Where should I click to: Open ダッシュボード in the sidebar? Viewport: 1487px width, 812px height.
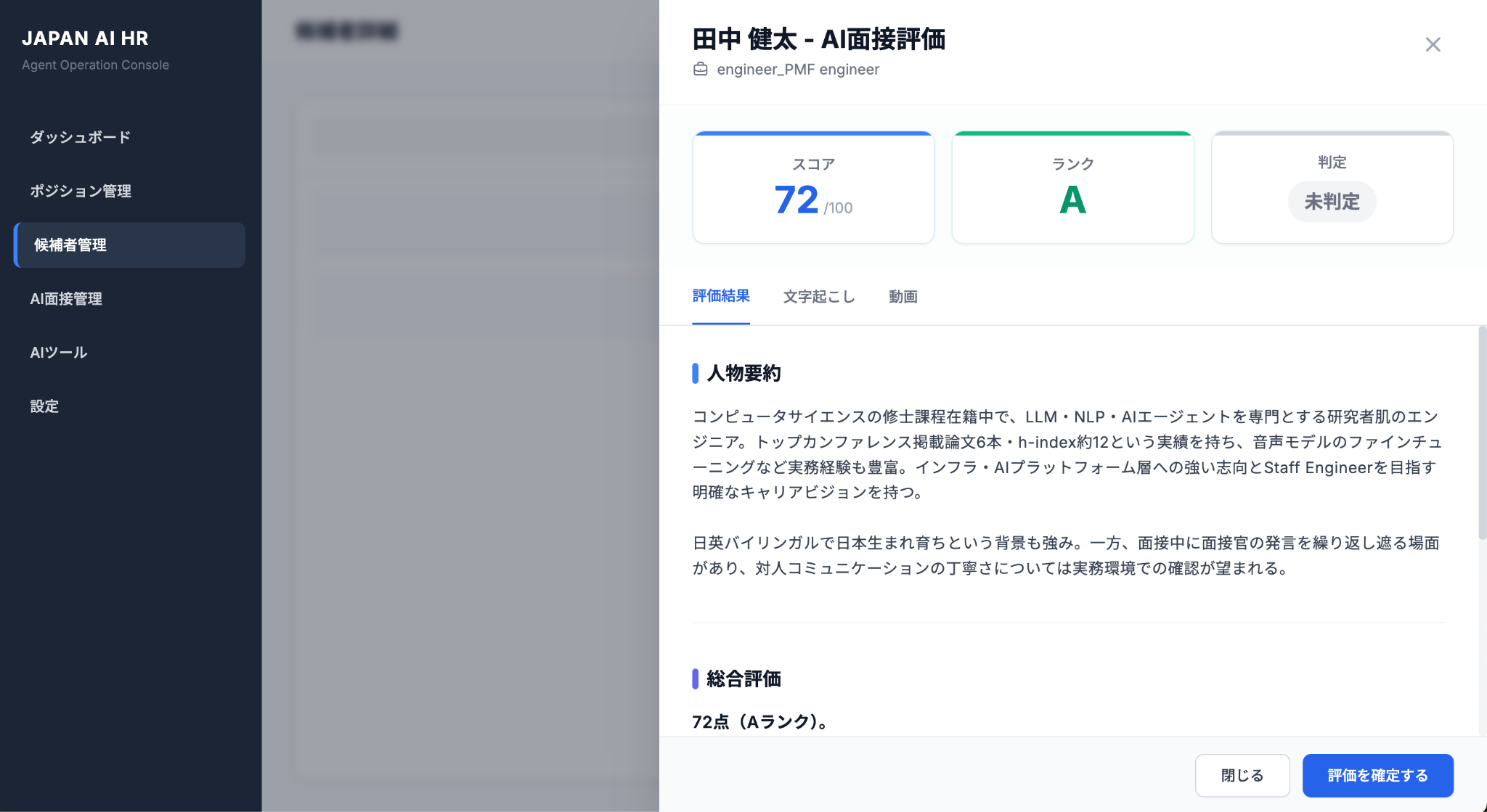coord(80,137)
